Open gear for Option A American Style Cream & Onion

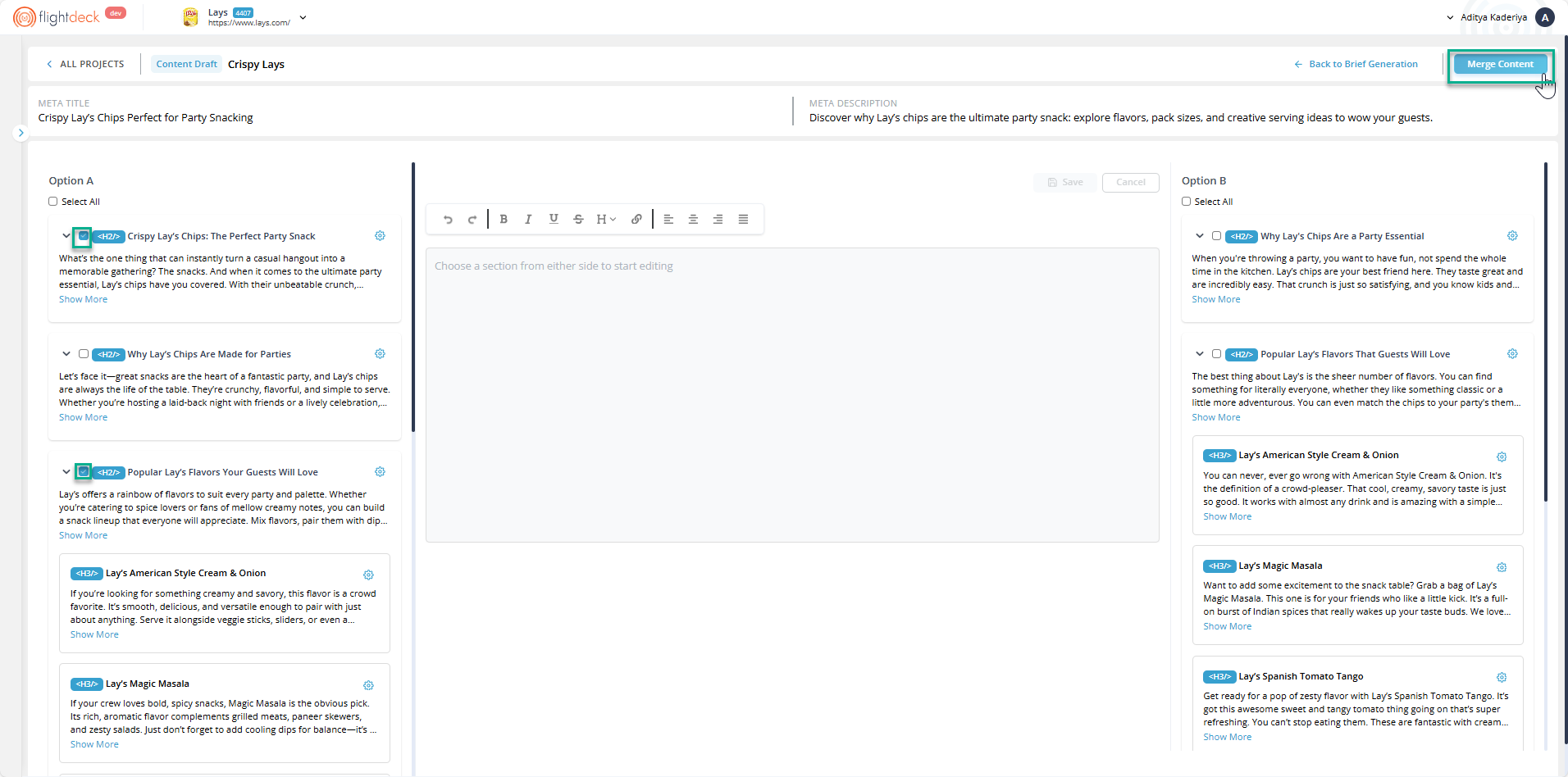pyautogui.click(x=368, y=575)
